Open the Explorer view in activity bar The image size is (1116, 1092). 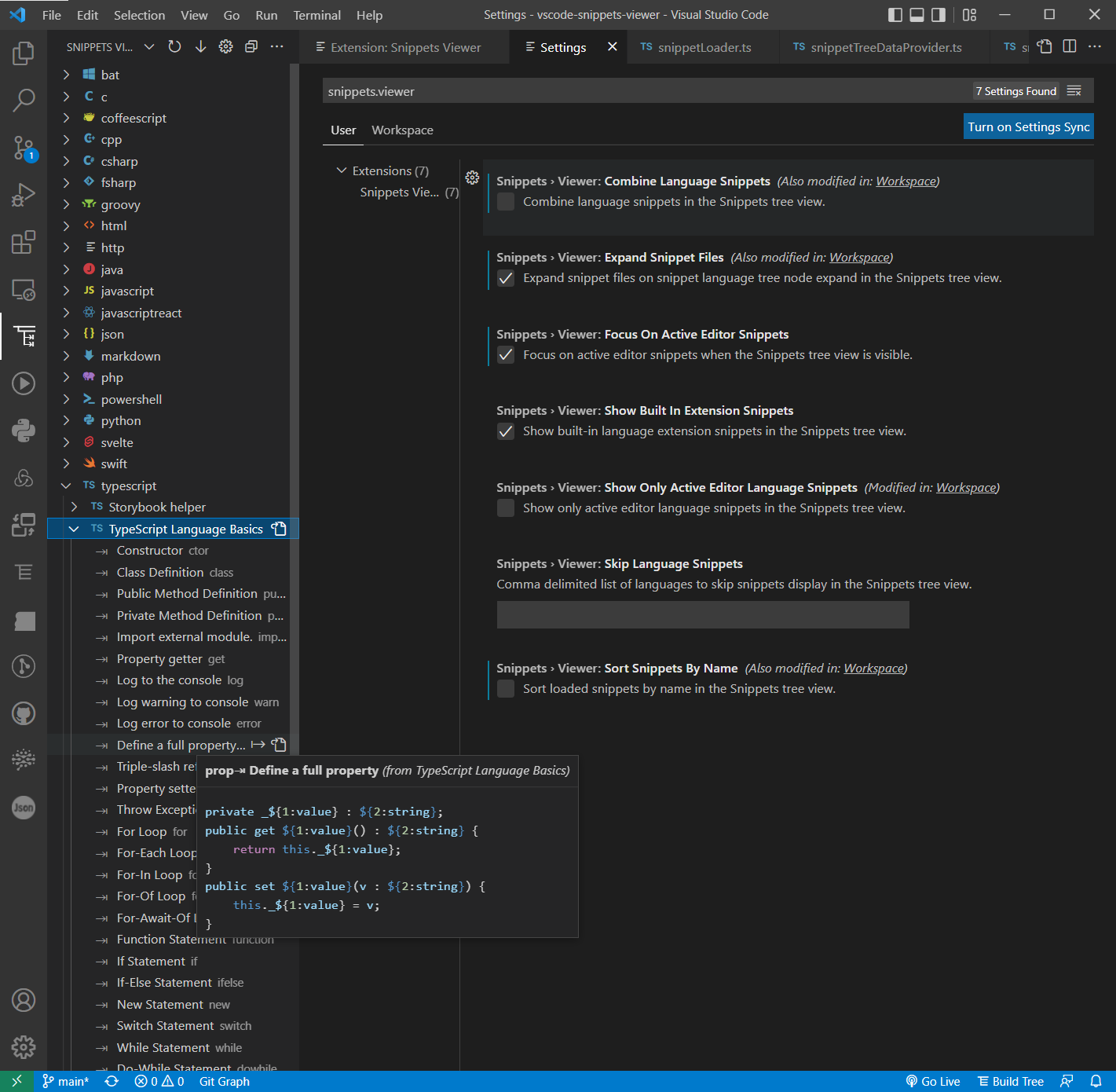click(x=24, y=53)
